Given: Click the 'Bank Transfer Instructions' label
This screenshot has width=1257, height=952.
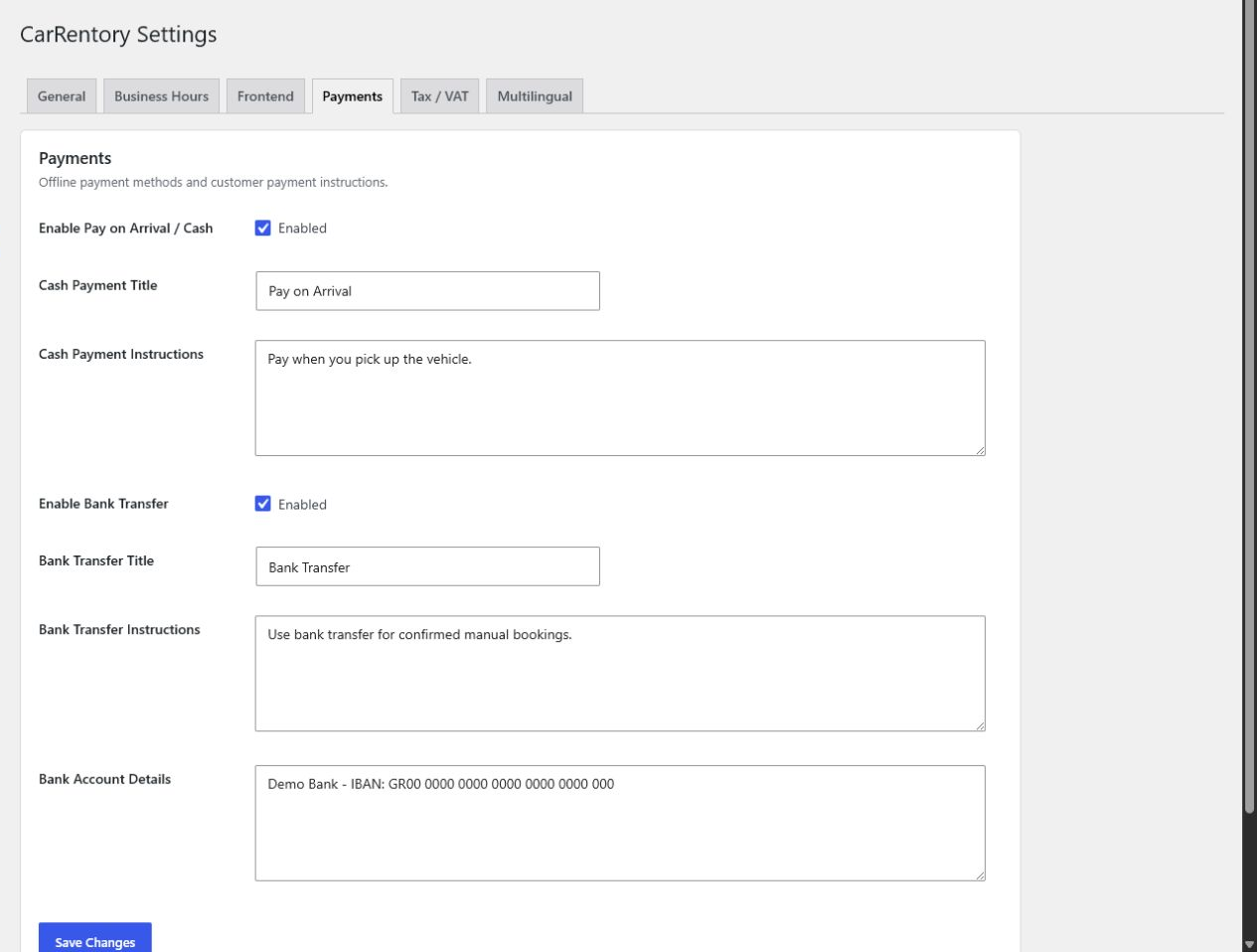Looking at the screenshot, I should pos(119,629).
